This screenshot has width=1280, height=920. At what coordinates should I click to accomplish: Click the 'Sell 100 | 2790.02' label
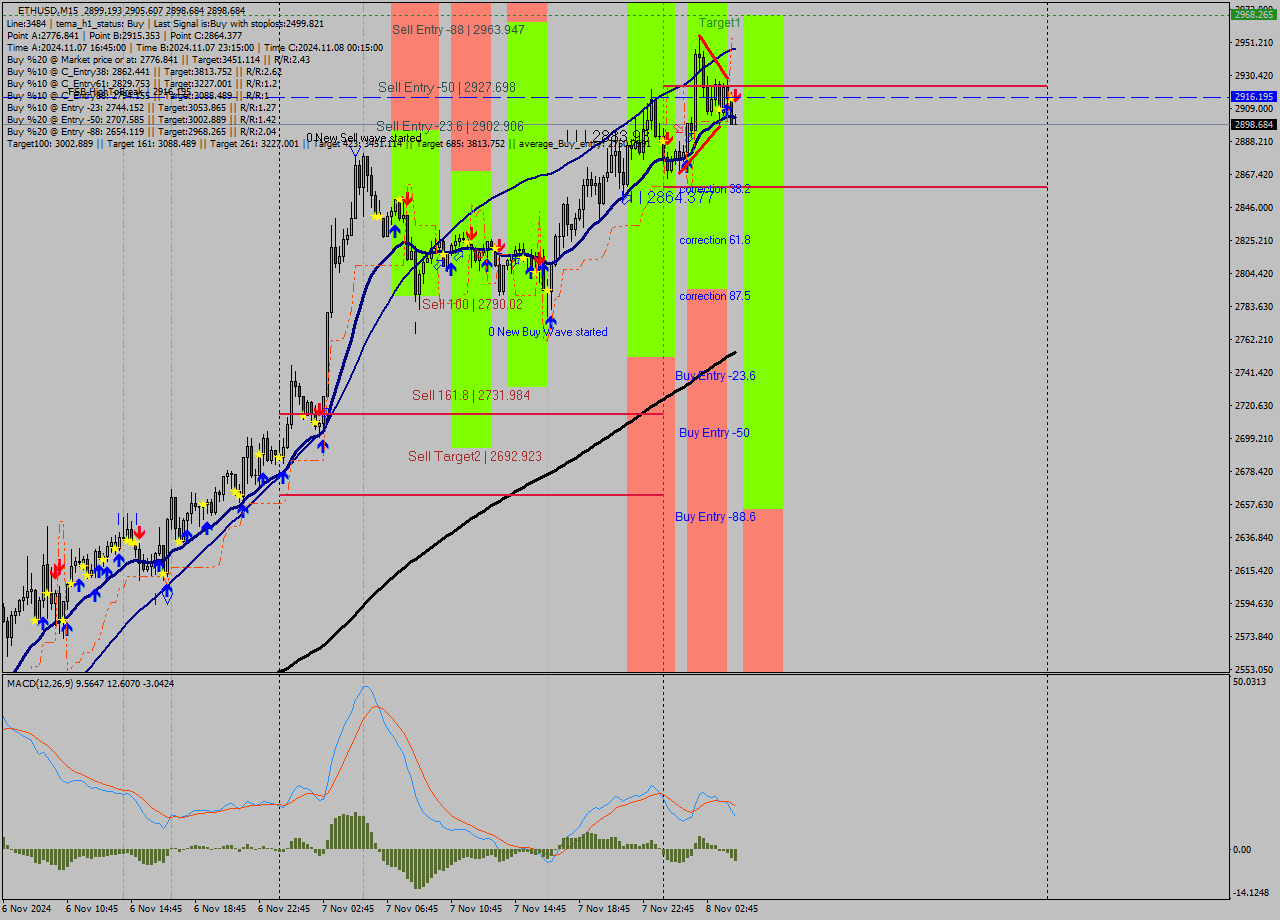[x=472, y=304]
